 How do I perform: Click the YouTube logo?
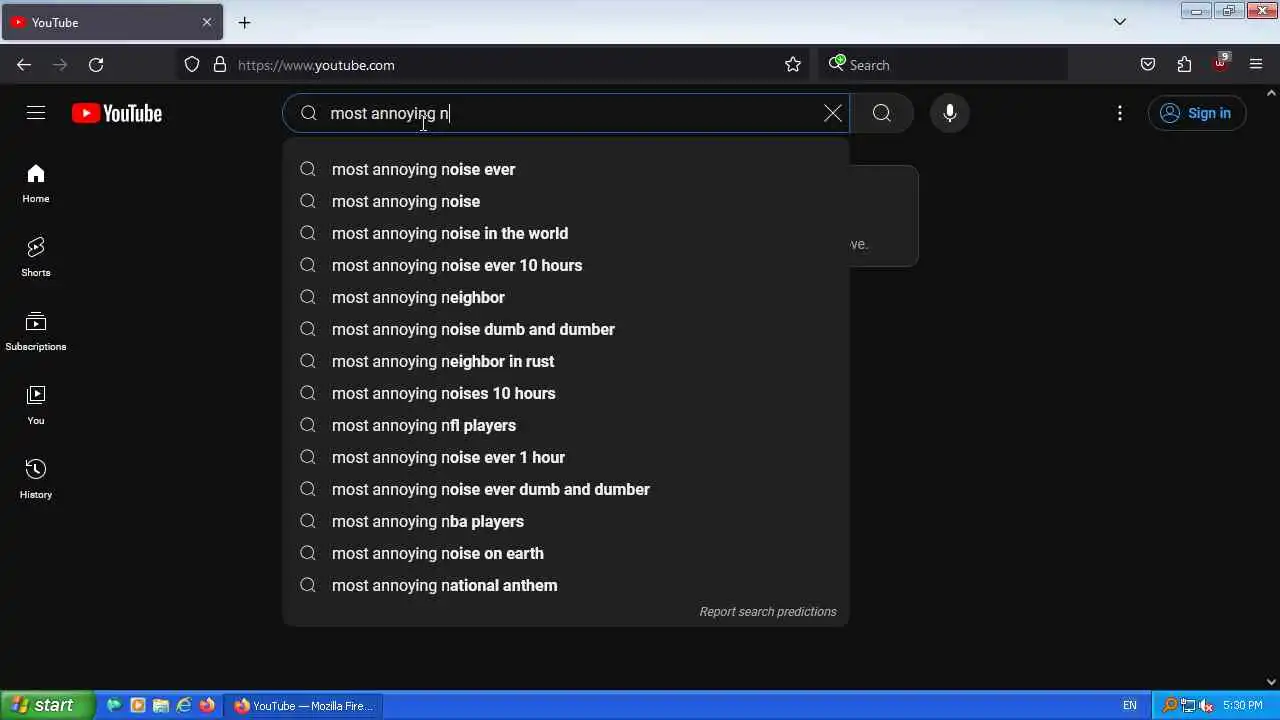(117, 113)
